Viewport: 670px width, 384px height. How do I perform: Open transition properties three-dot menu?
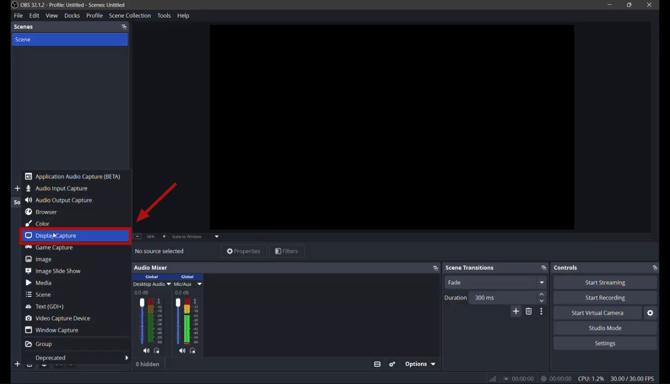coord(541,311)
